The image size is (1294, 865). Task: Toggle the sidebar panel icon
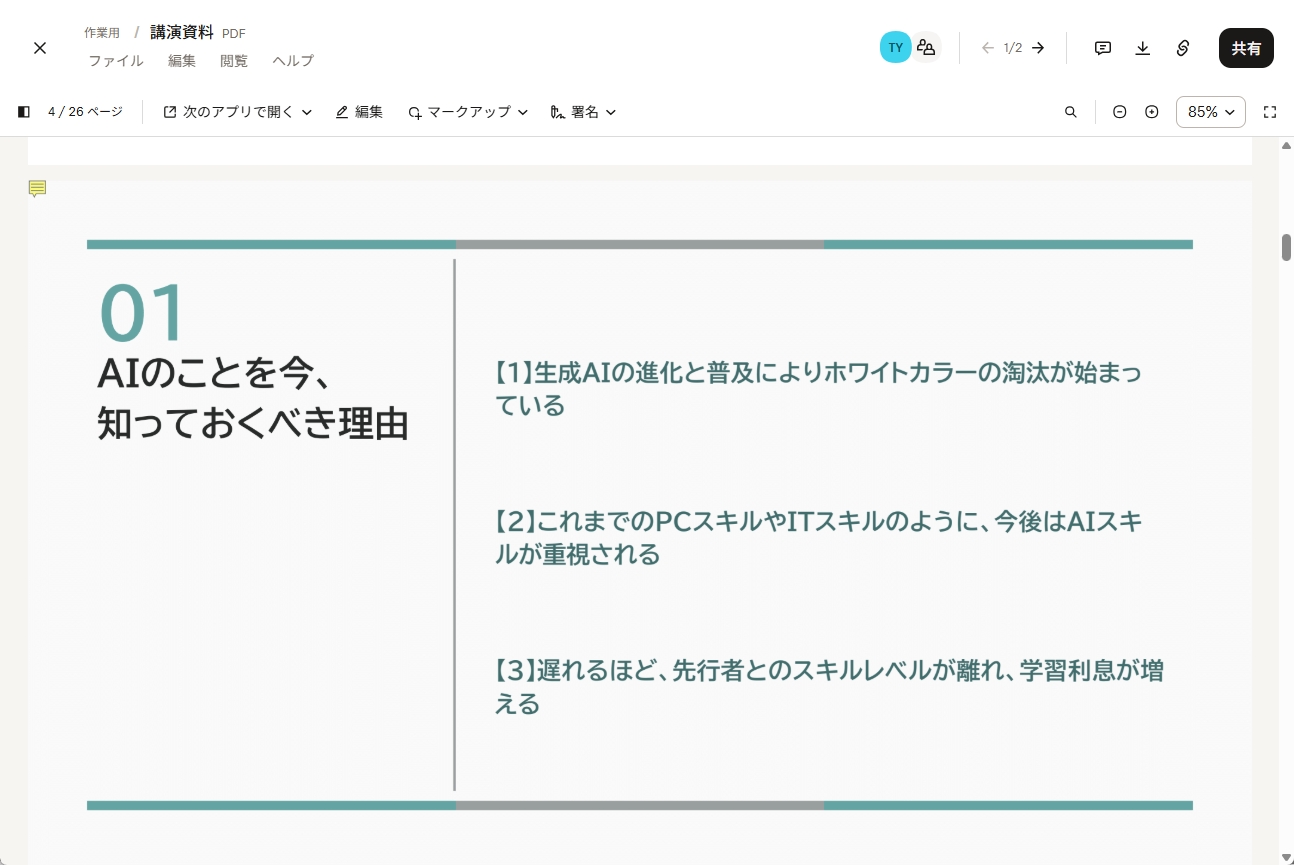[x=24, y=112]
